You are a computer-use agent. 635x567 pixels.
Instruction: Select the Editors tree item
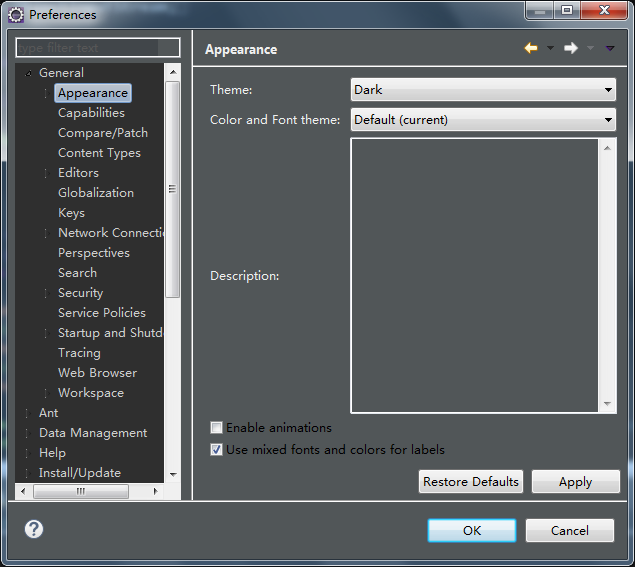78,173
